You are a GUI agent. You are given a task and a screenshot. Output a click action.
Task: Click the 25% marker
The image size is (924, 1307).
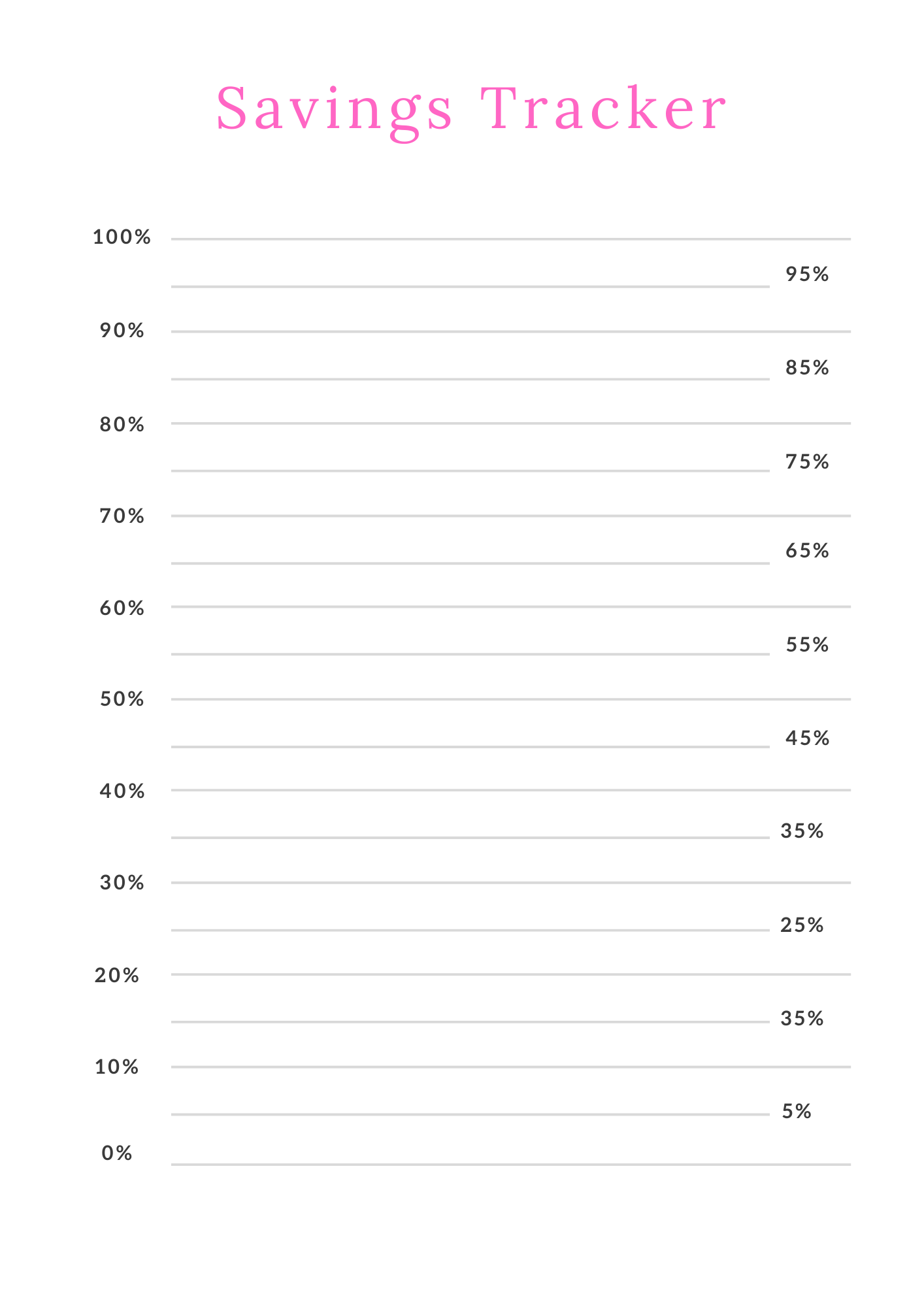point(802,925)
